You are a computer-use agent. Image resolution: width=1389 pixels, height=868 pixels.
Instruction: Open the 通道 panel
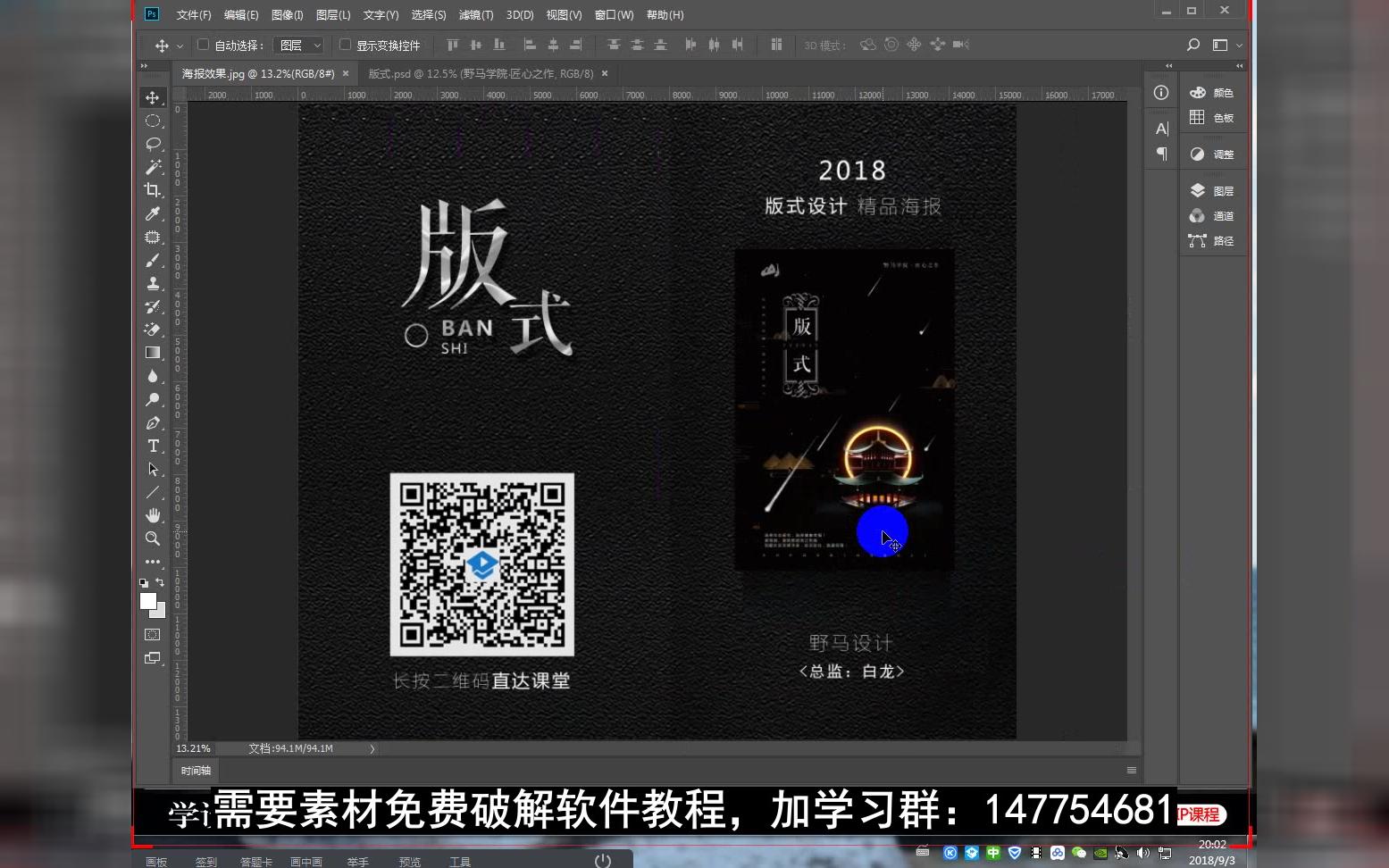tap(1212, 216)
